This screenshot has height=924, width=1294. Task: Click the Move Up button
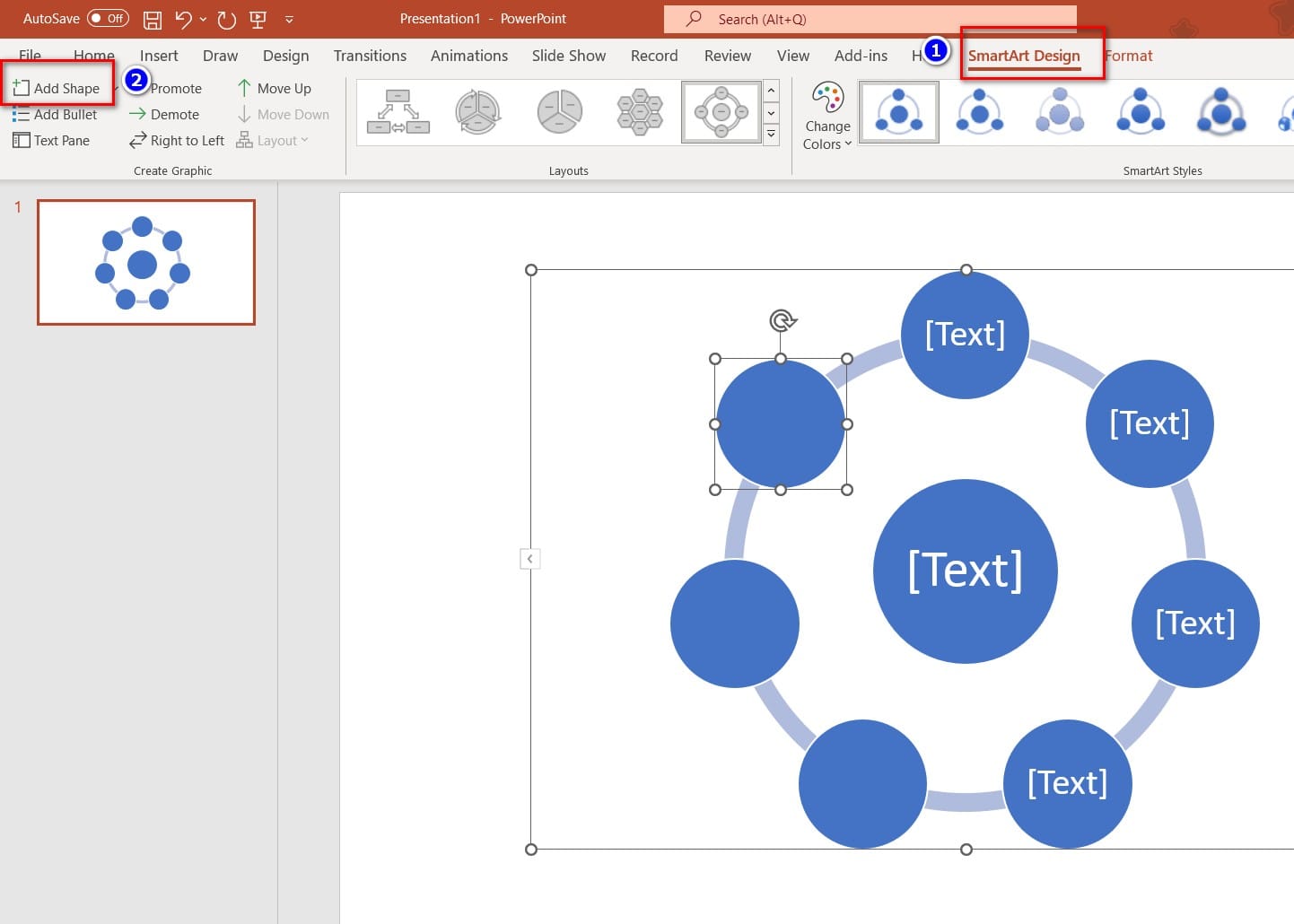pyautogui.click(x=274, y=88)
